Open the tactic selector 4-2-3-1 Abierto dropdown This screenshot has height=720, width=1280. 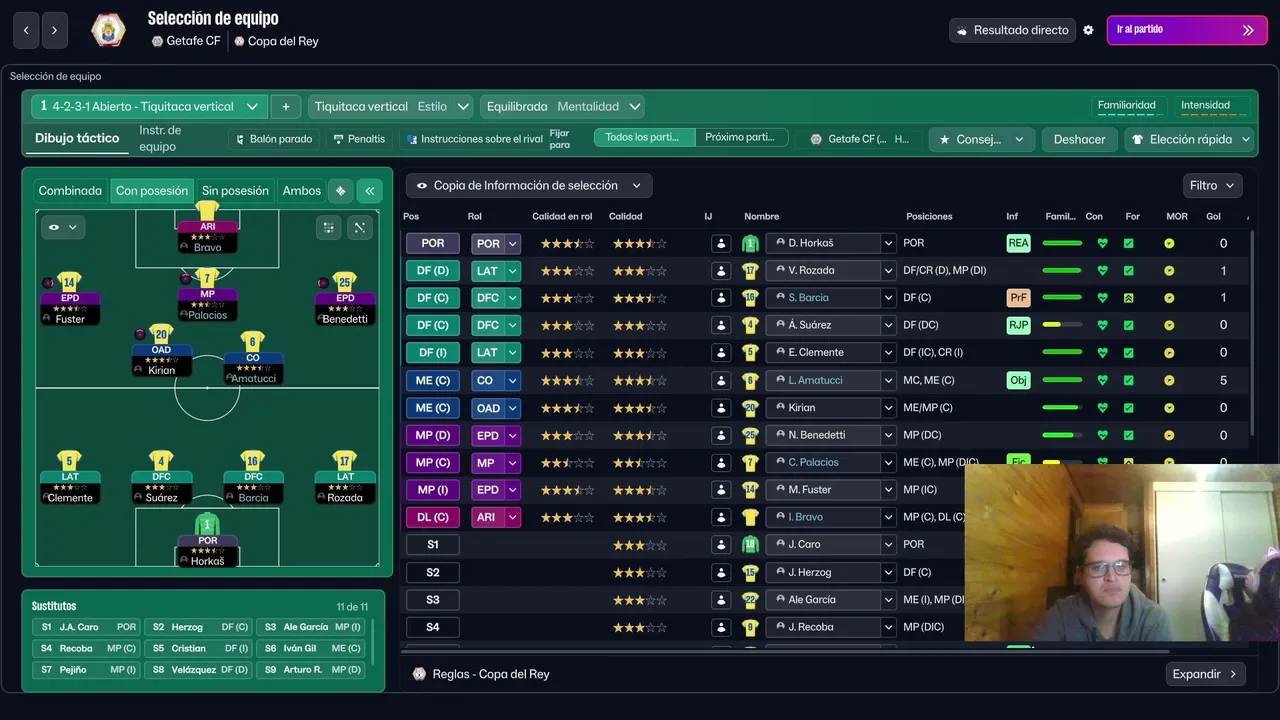(x=149, y=106)
